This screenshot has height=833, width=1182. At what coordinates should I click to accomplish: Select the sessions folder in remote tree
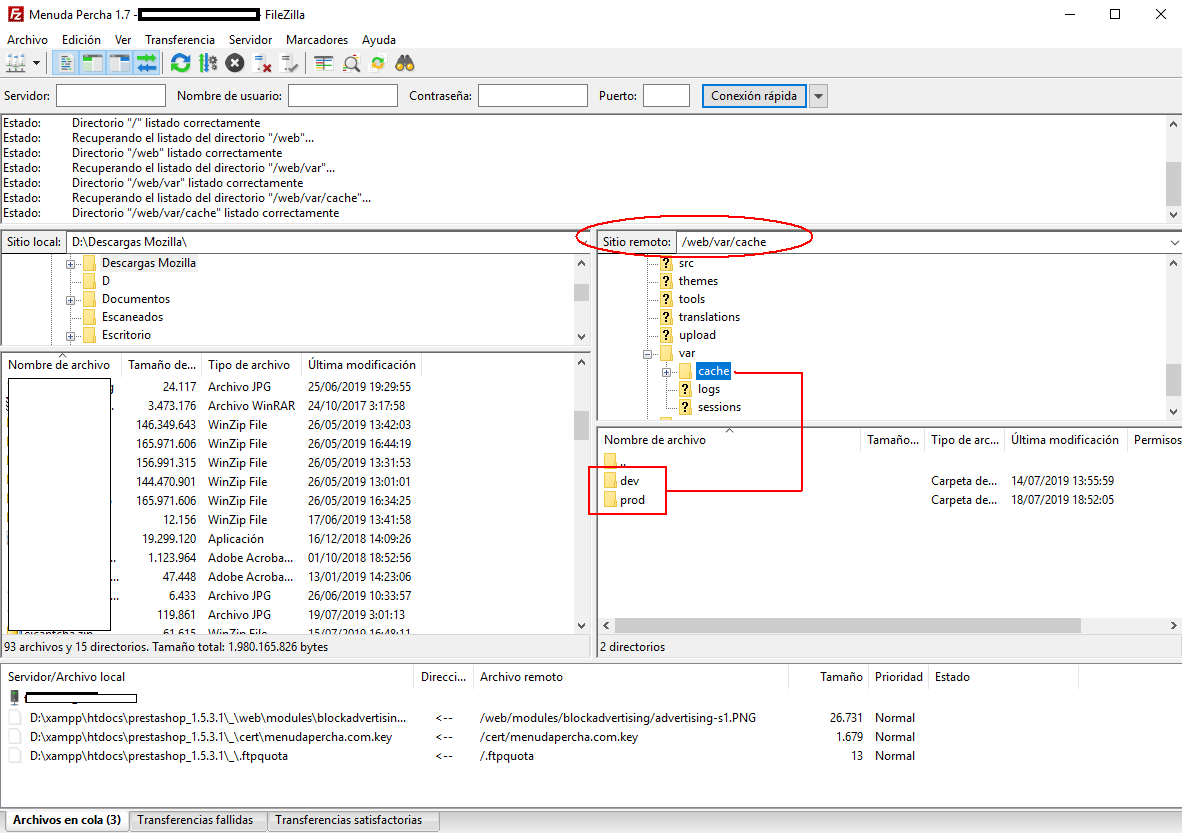(x=719, y=407)
